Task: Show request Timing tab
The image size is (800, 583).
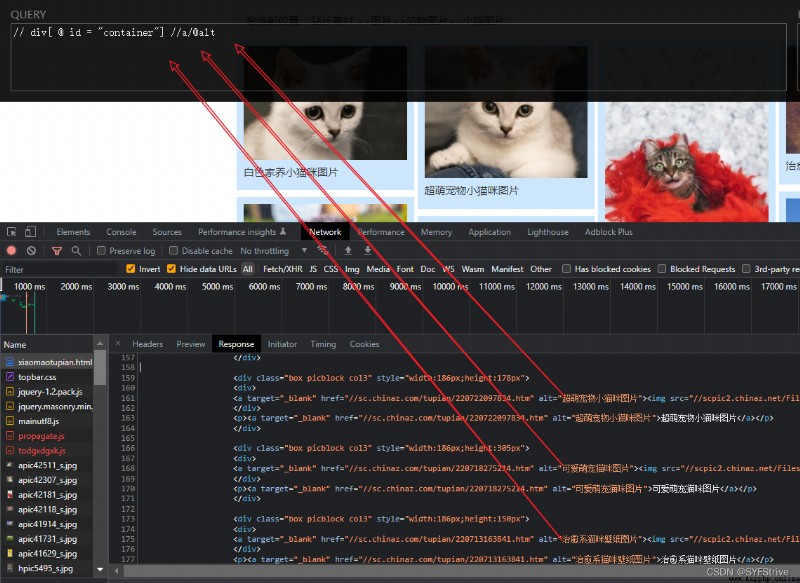Action: [323, 344]
